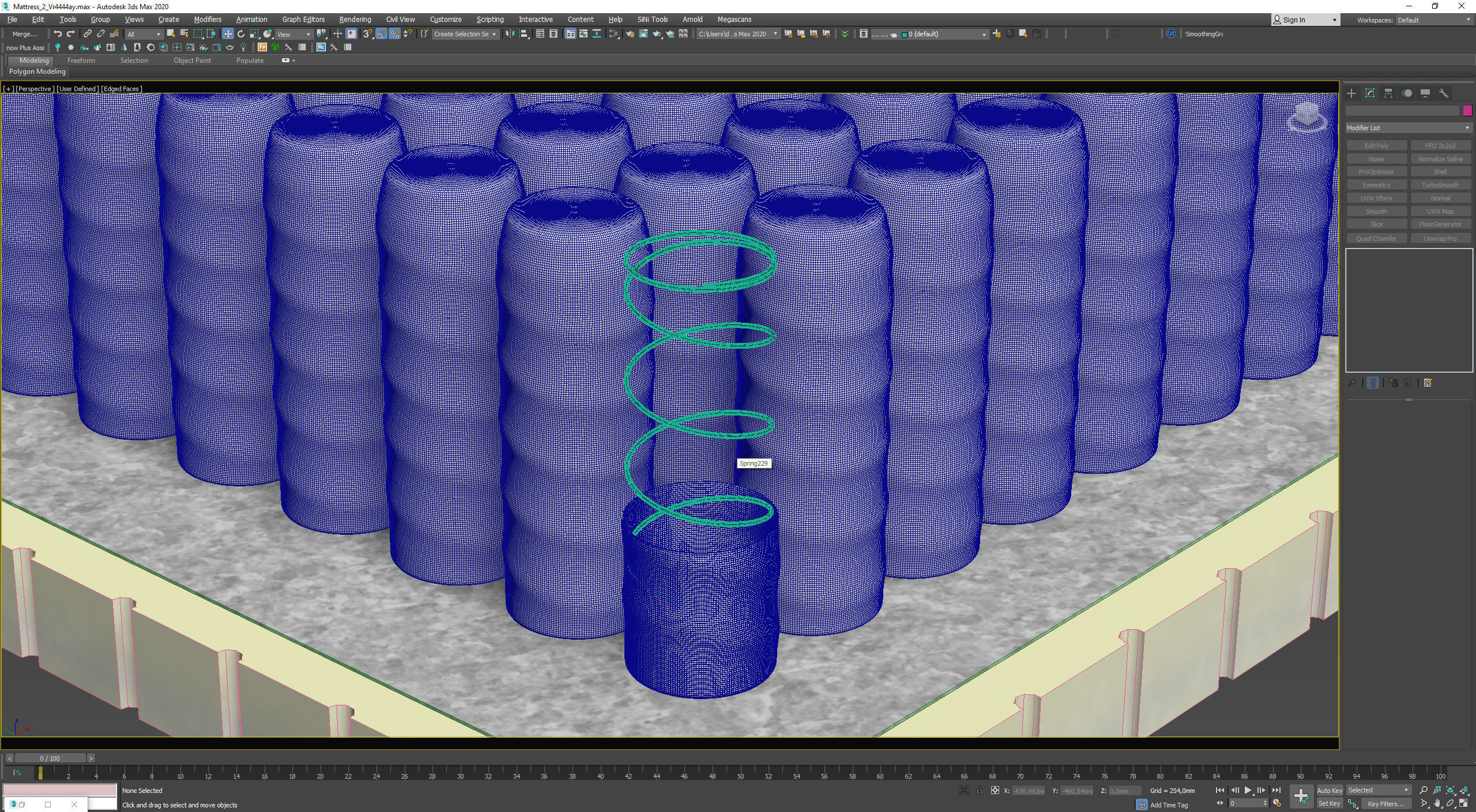Open the Modify command panel tab
The image size is (1476, 812).
(1370, 93)
